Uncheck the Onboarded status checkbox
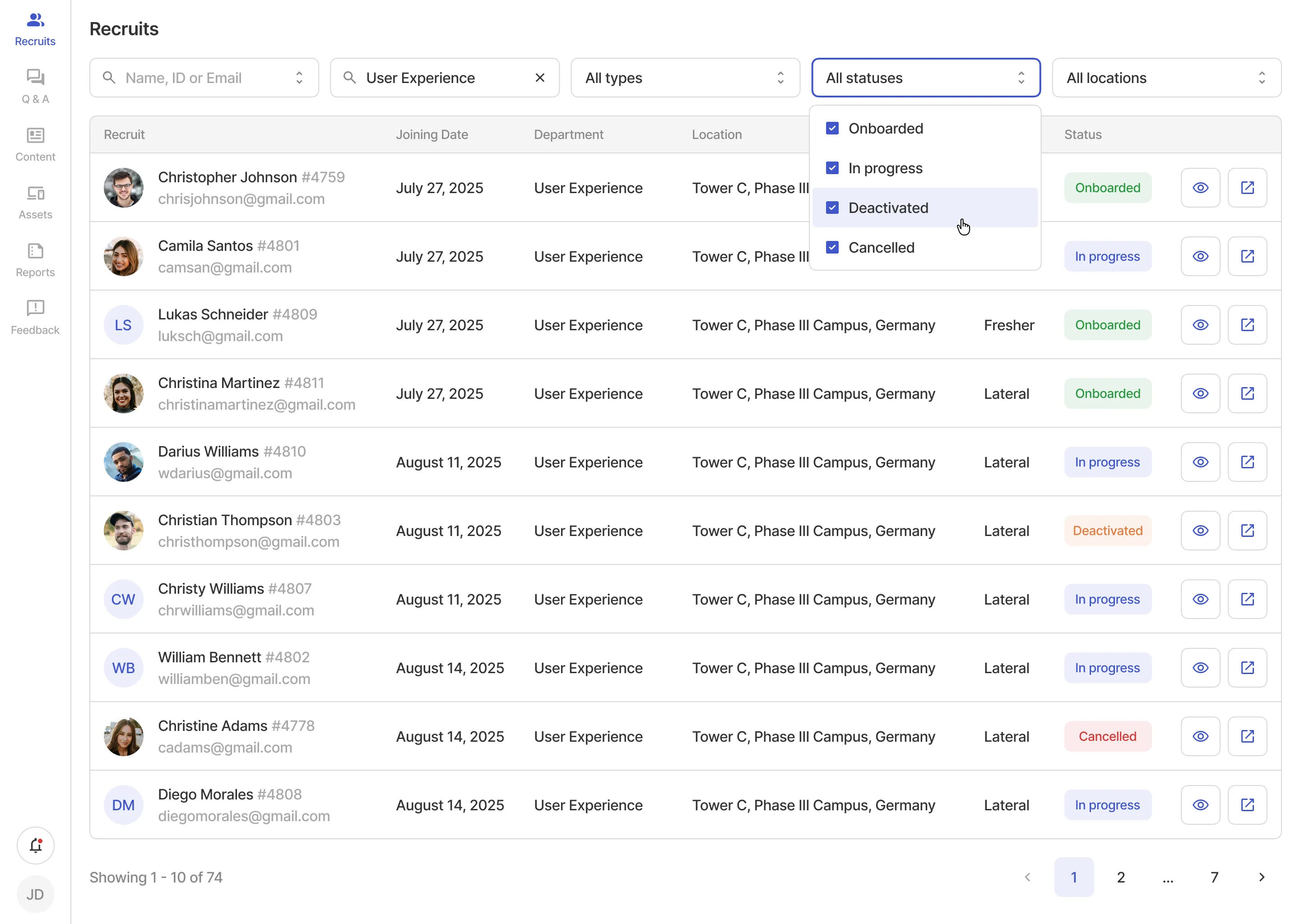 tap(831, 129)
